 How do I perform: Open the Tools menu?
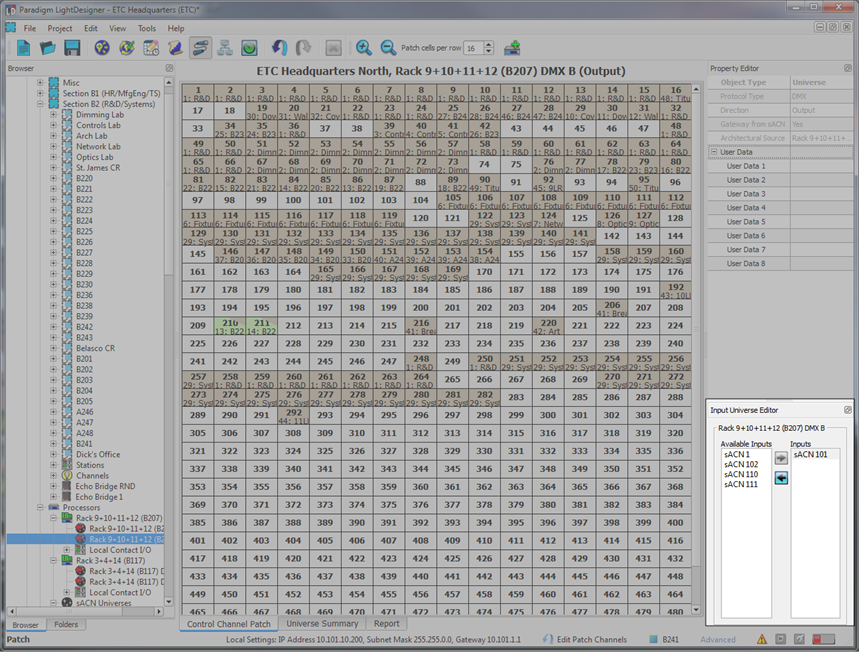(x=146, y=28)
